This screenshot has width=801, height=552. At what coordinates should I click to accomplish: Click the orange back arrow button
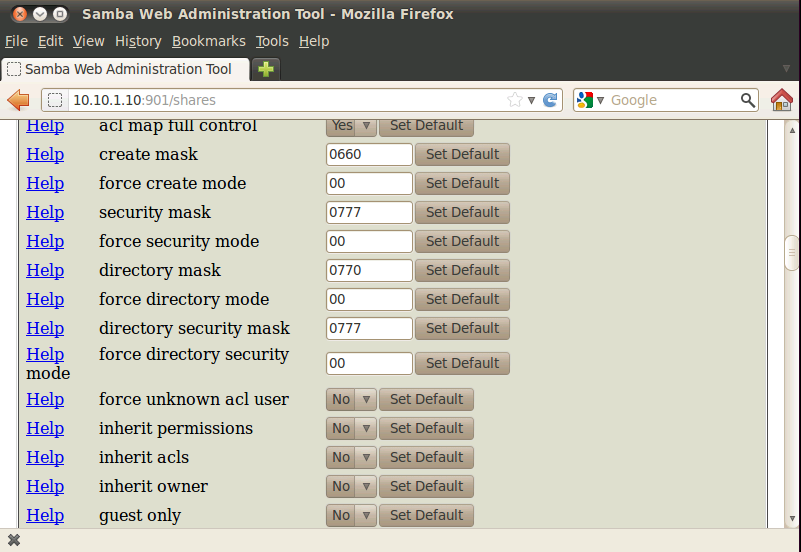(19, 100)
